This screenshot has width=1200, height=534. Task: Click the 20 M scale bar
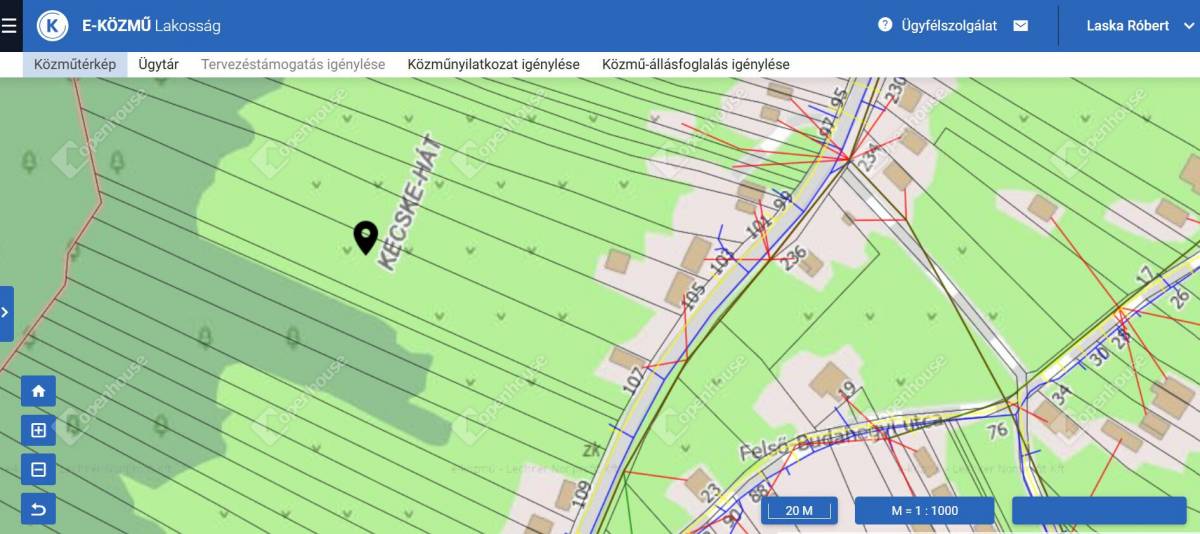(x=799, y=511)
